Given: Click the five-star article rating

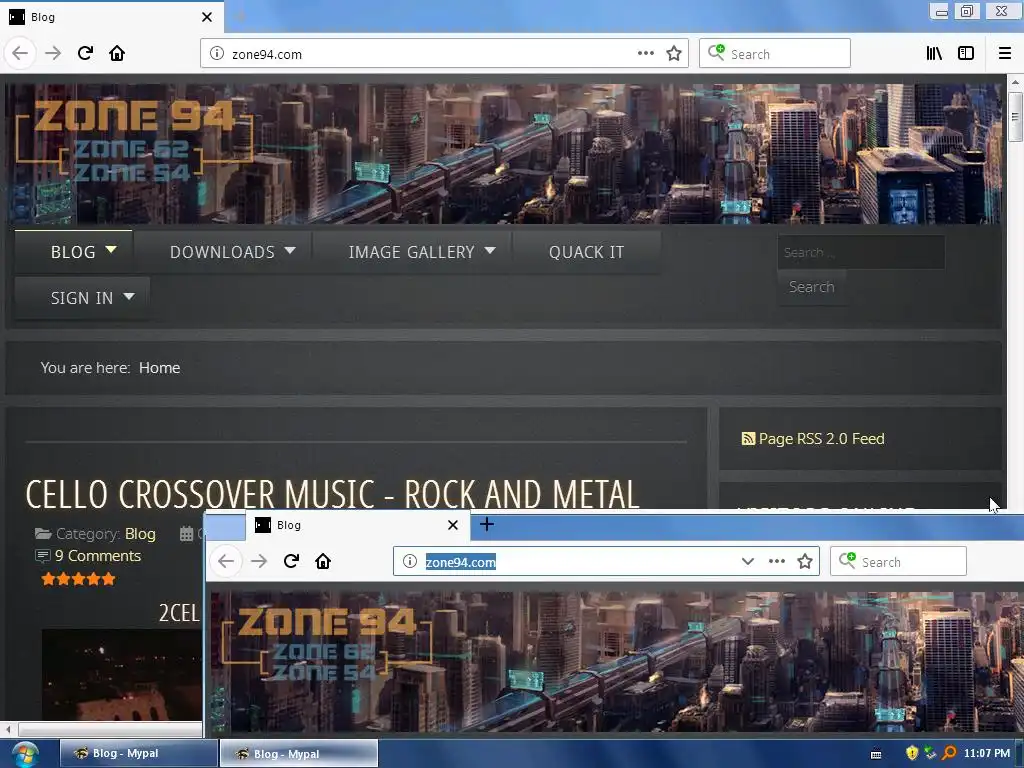Looking at the screenshot, I should point(78,579).
